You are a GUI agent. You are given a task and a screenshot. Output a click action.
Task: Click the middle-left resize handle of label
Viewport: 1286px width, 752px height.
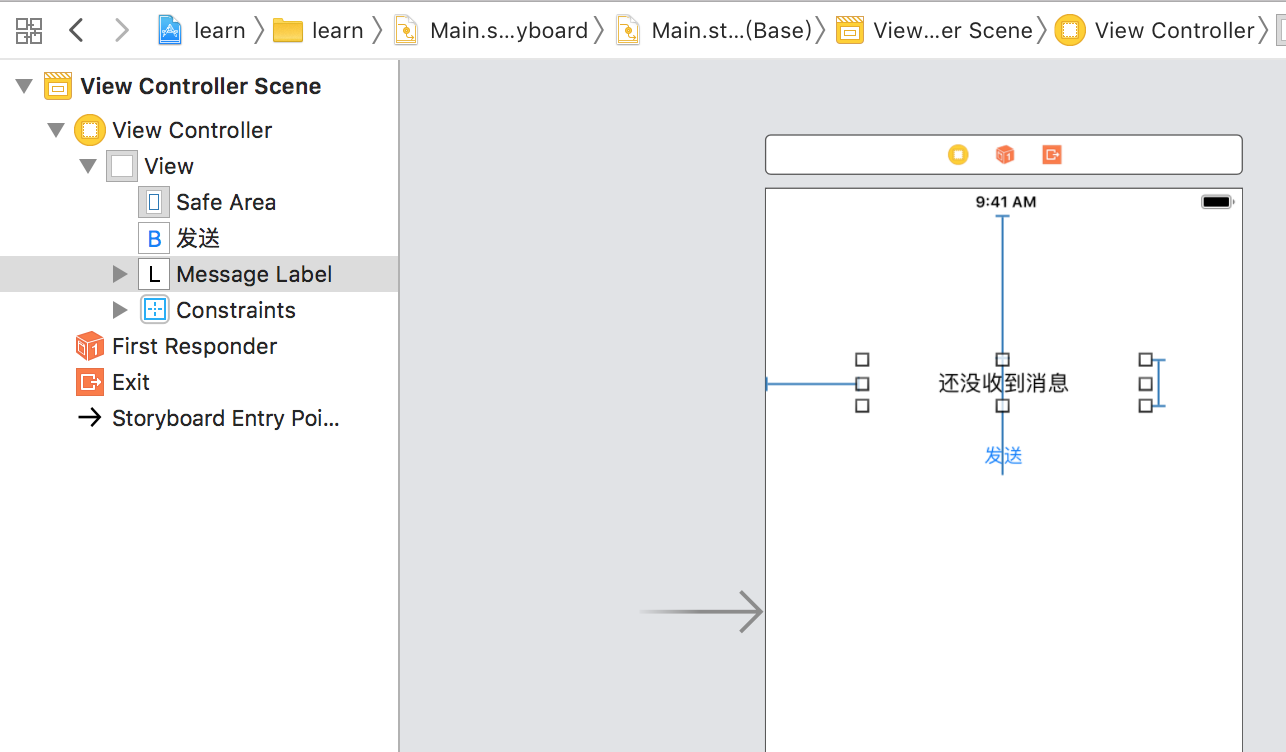point(862,384)
